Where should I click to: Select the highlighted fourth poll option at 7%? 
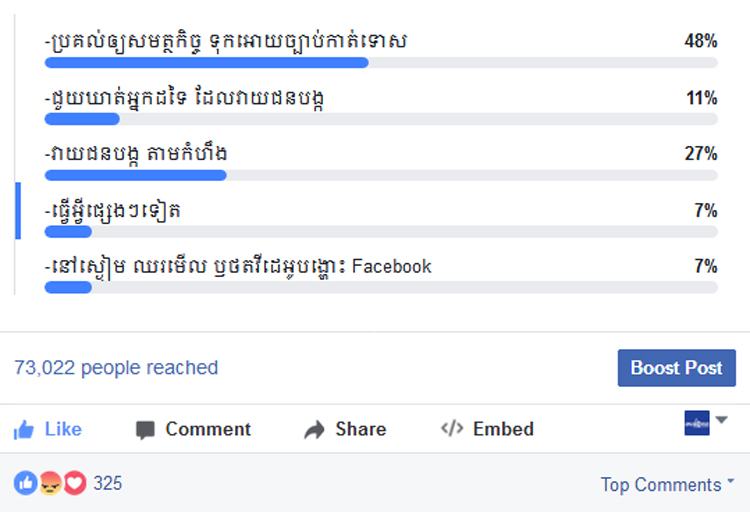[114, 211]
